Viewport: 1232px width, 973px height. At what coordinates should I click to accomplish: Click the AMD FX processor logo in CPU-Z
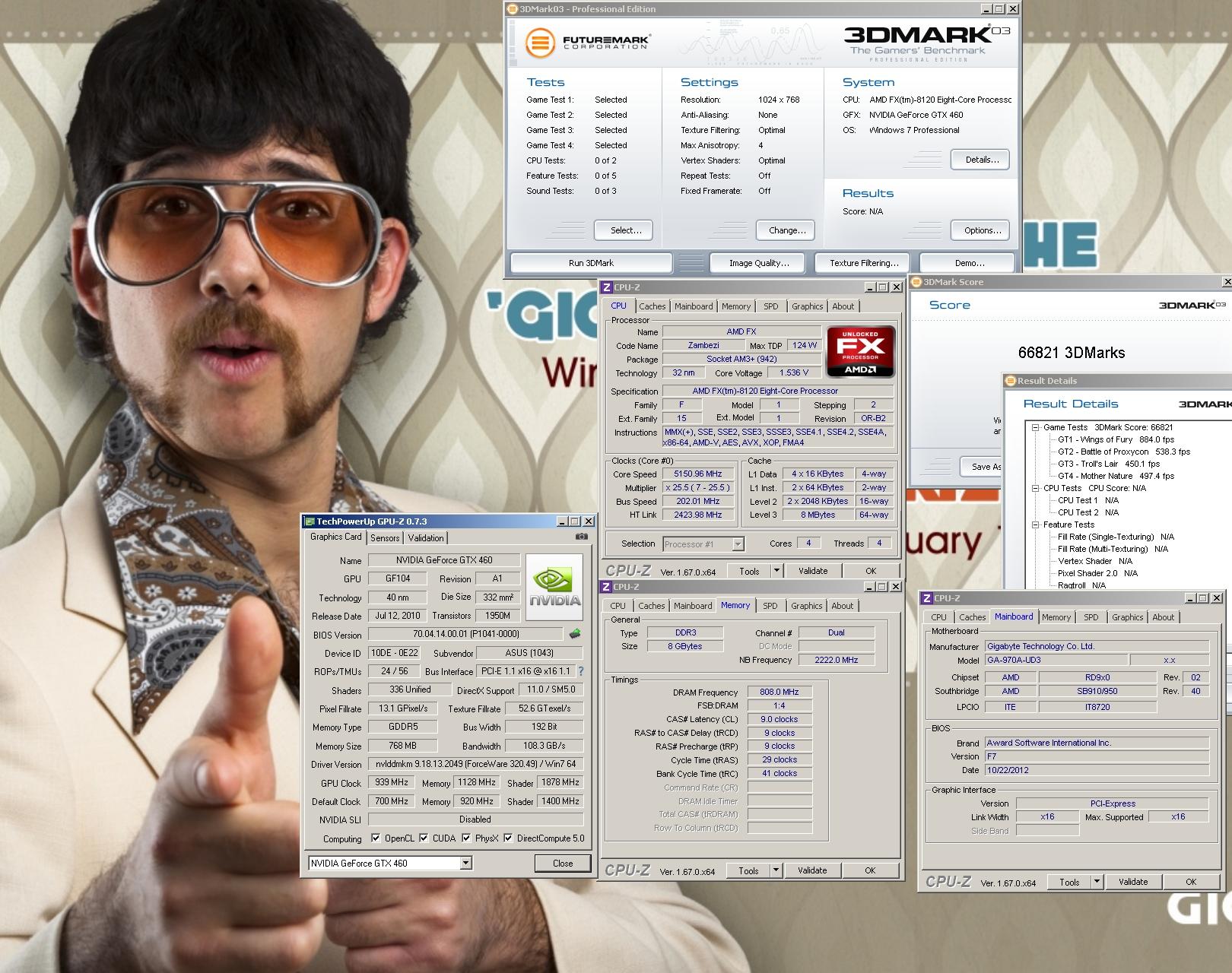[860, 351]
